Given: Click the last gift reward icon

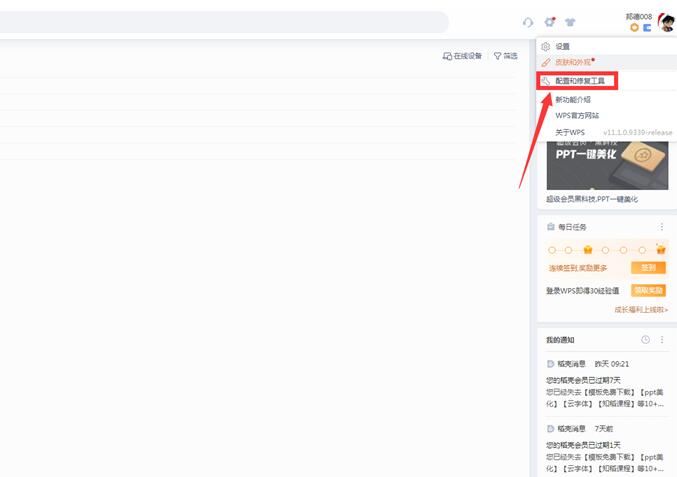Looking at the screenshot, I should (661, 250).
